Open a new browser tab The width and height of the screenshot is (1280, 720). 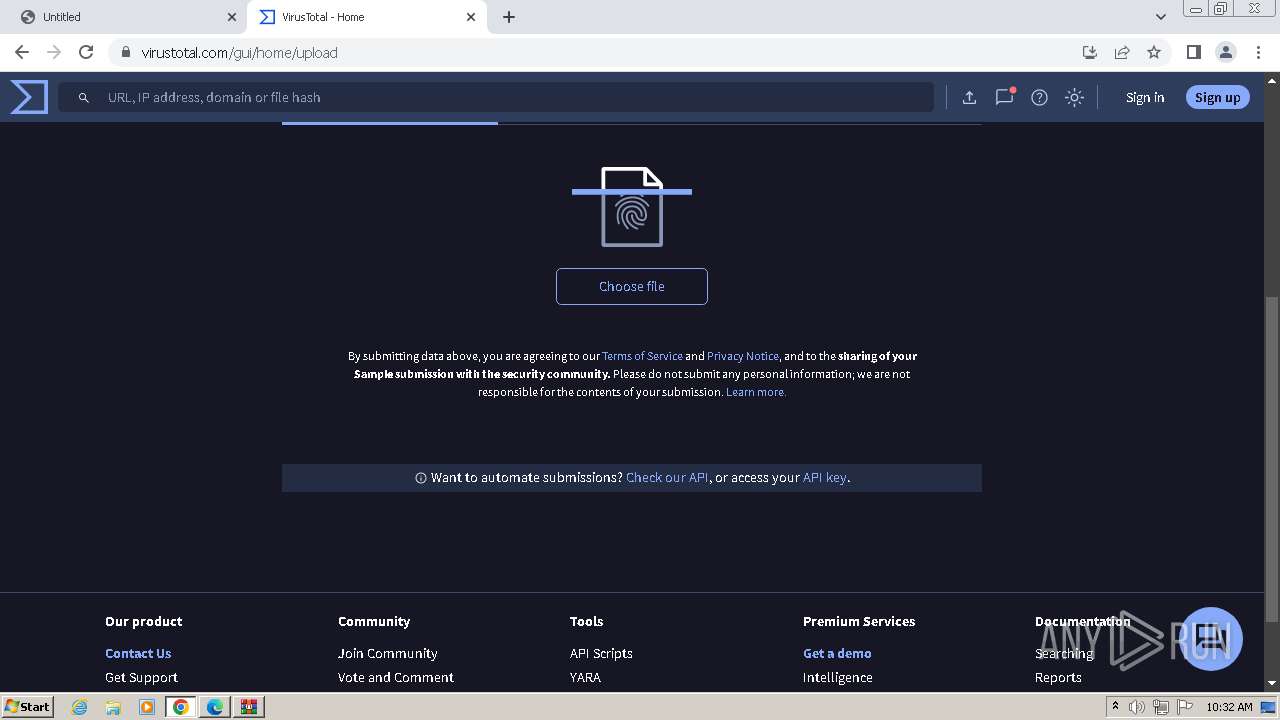(x=508, y=17)
